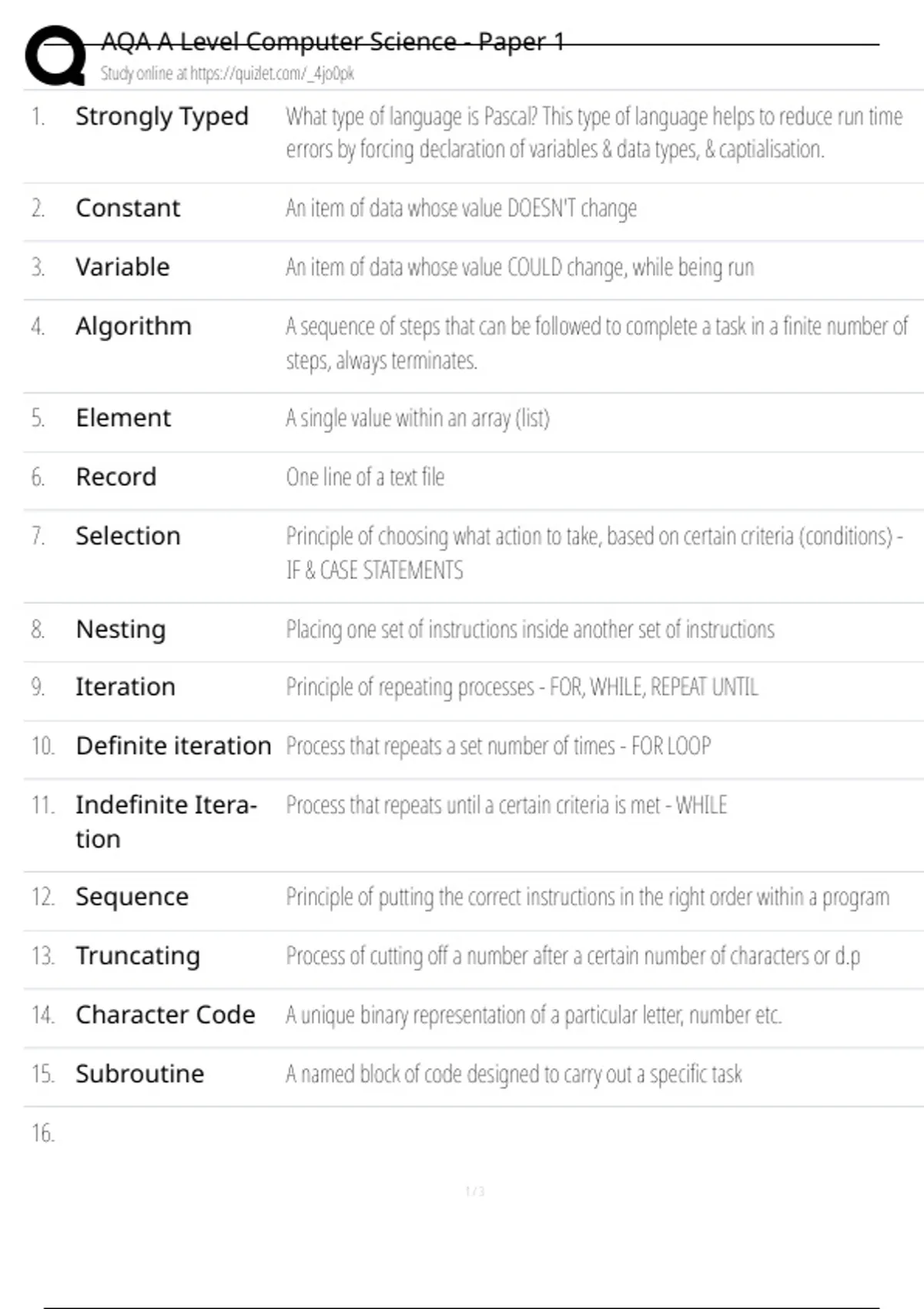Viewport: 924px width, 1309px height.
Task: Open the quizlet.com study link
Action: [x=227, y=74]
